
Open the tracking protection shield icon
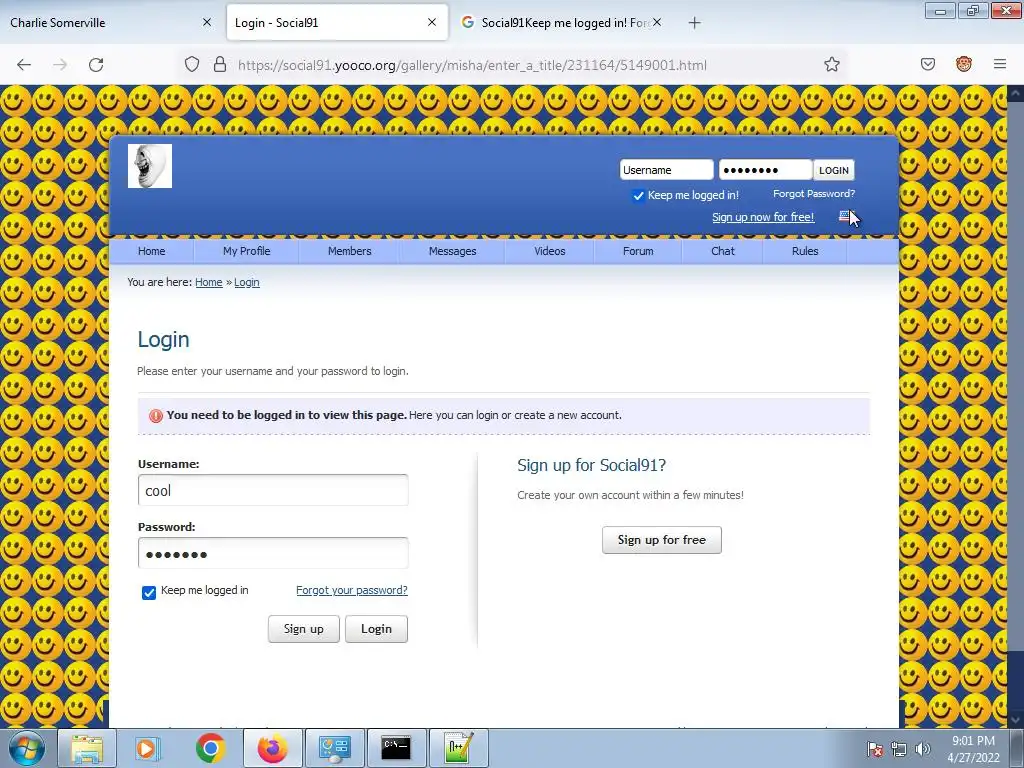point(191,65)
